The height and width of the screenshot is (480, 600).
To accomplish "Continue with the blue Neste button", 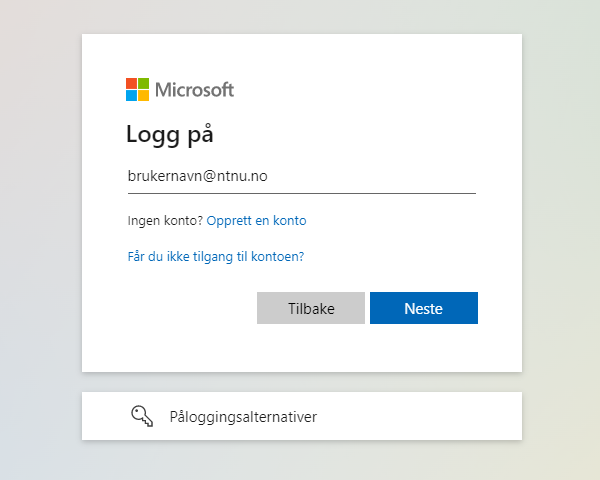I will click(424, 308).
